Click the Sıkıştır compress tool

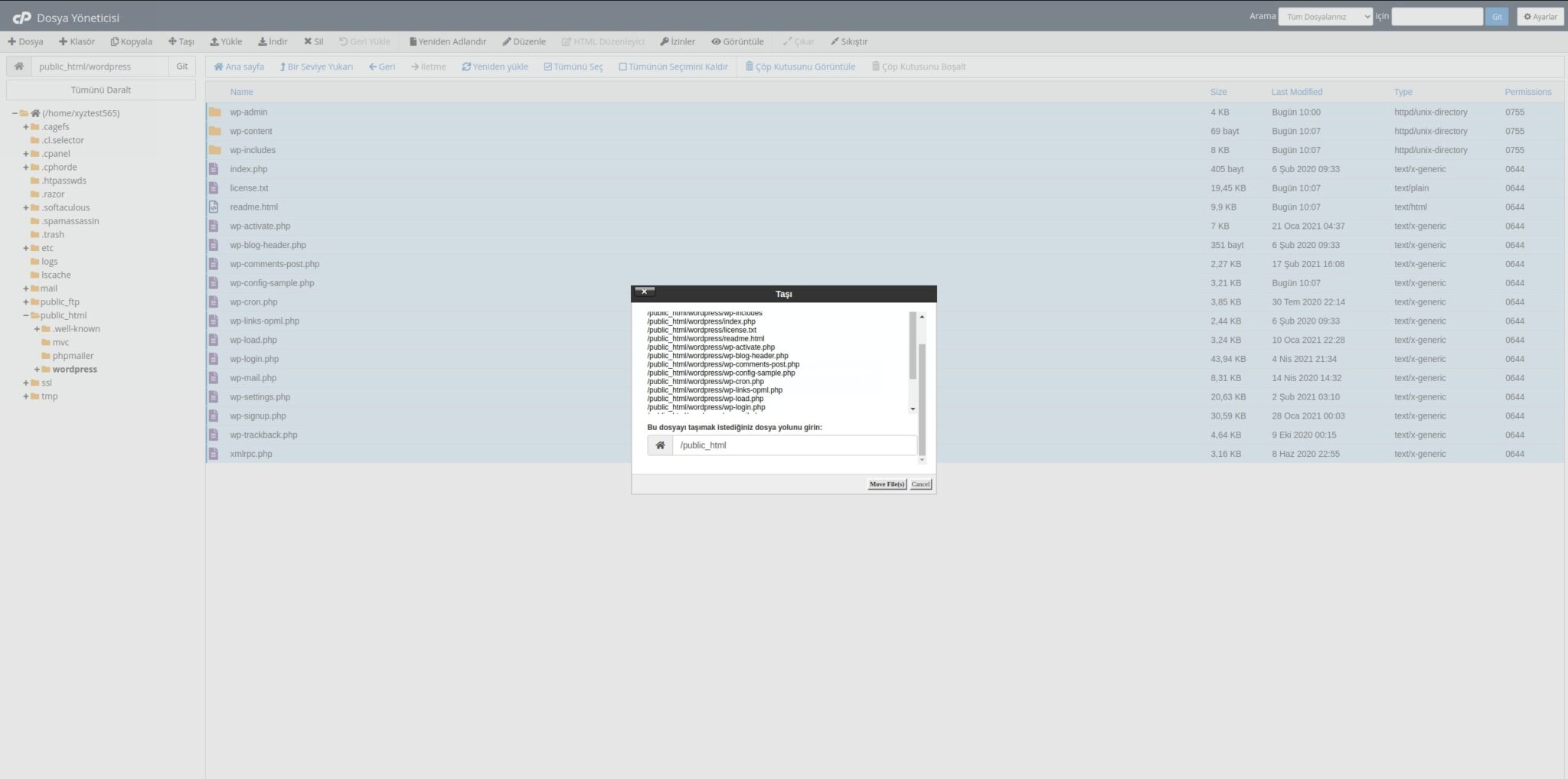pyautogui.click(x=849, y=41)
